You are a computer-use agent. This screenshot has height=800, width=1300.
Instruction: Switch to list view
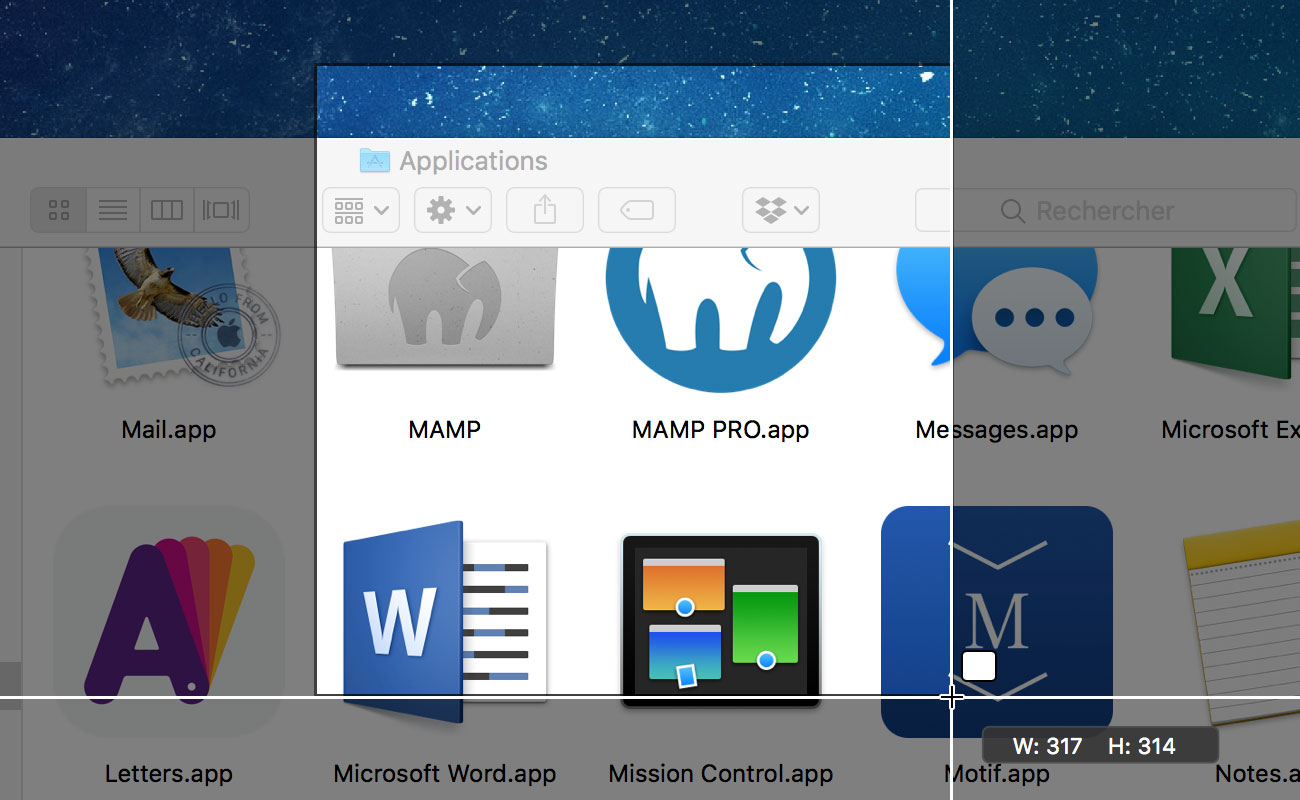113,210
